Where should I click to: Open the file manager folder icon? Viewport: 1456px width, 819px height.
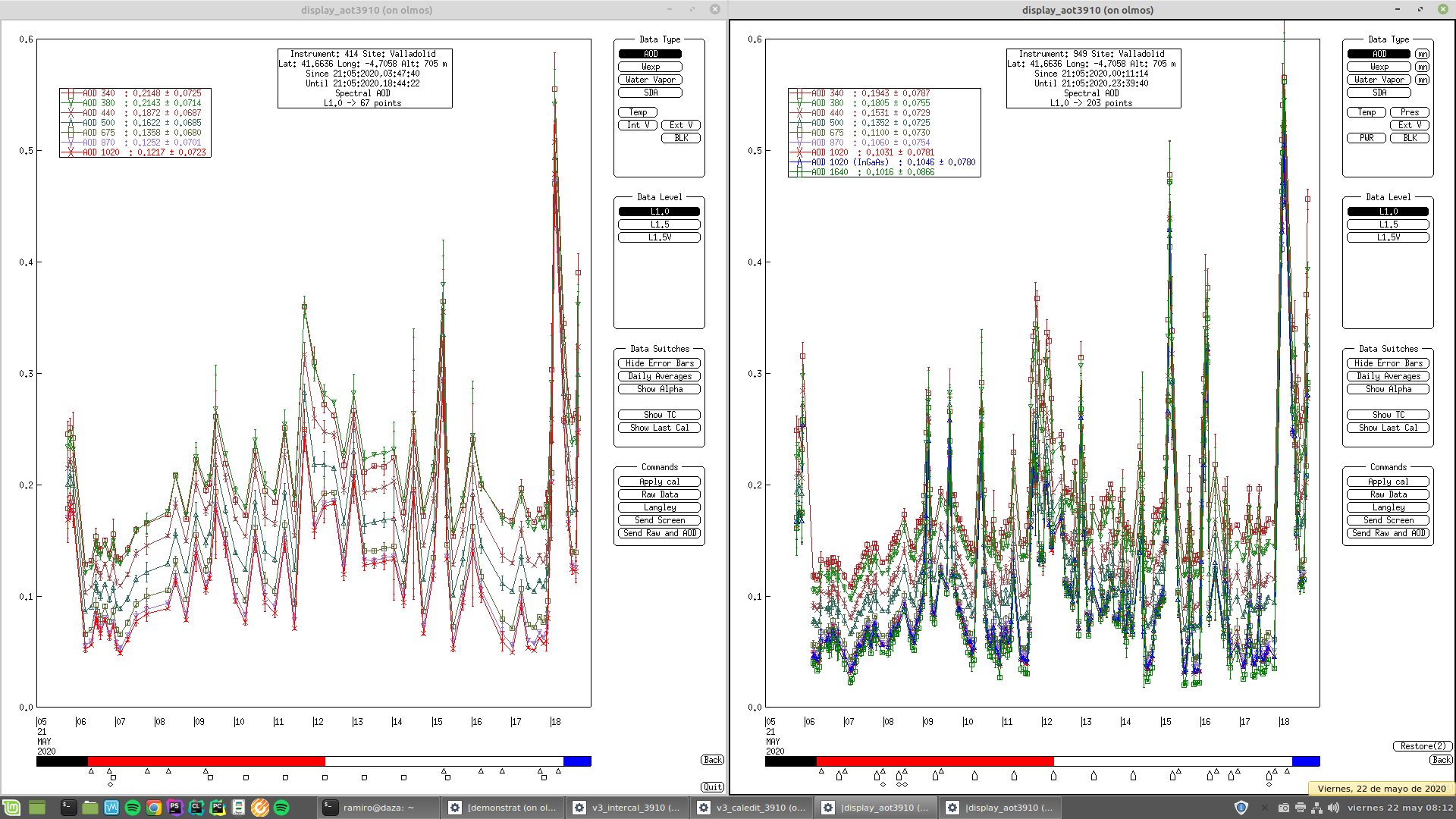tap(90, 808)
